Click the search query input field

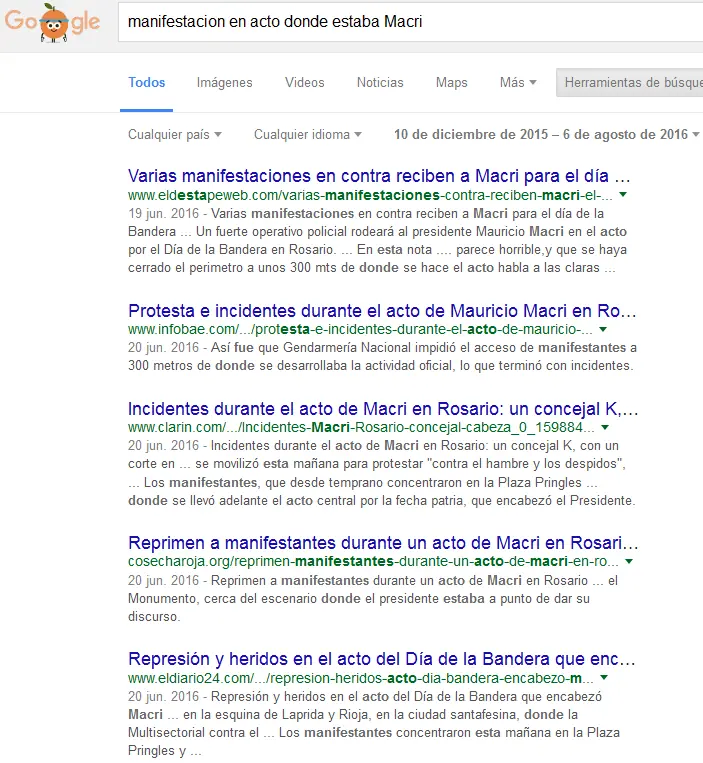click(411, 22)
